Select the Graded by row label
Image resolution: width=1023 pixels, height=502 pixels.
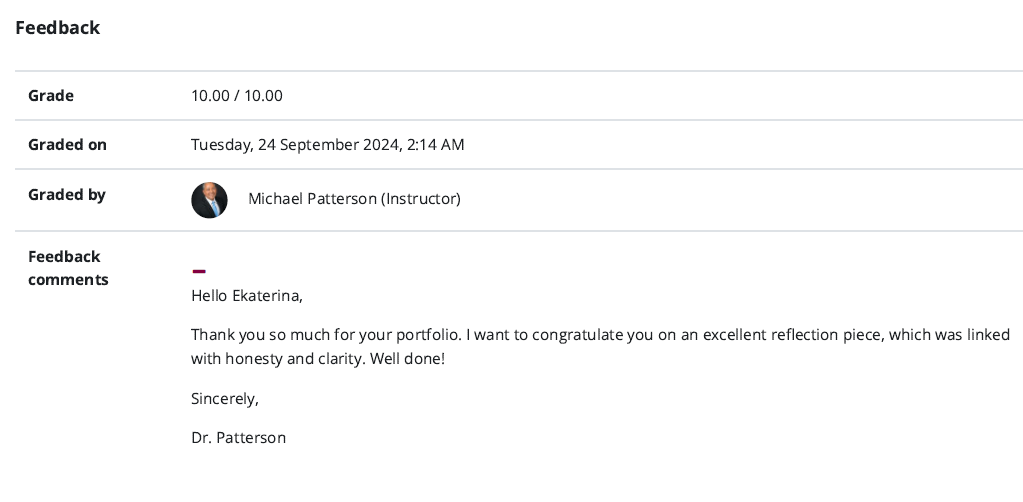(x=67, y=195)
